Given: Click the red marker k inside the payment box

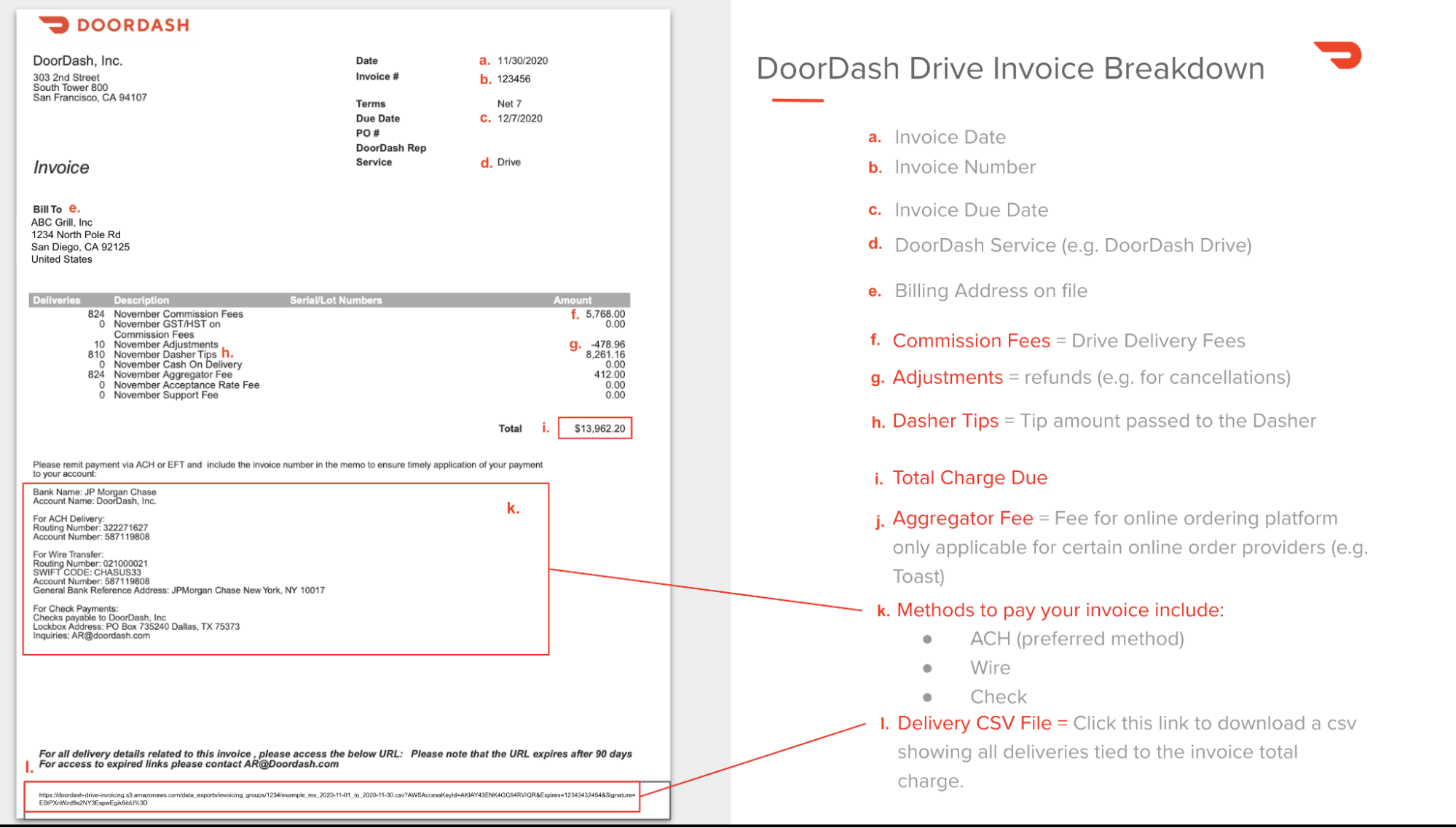Looking at the screenshot, I should point(513,508).
